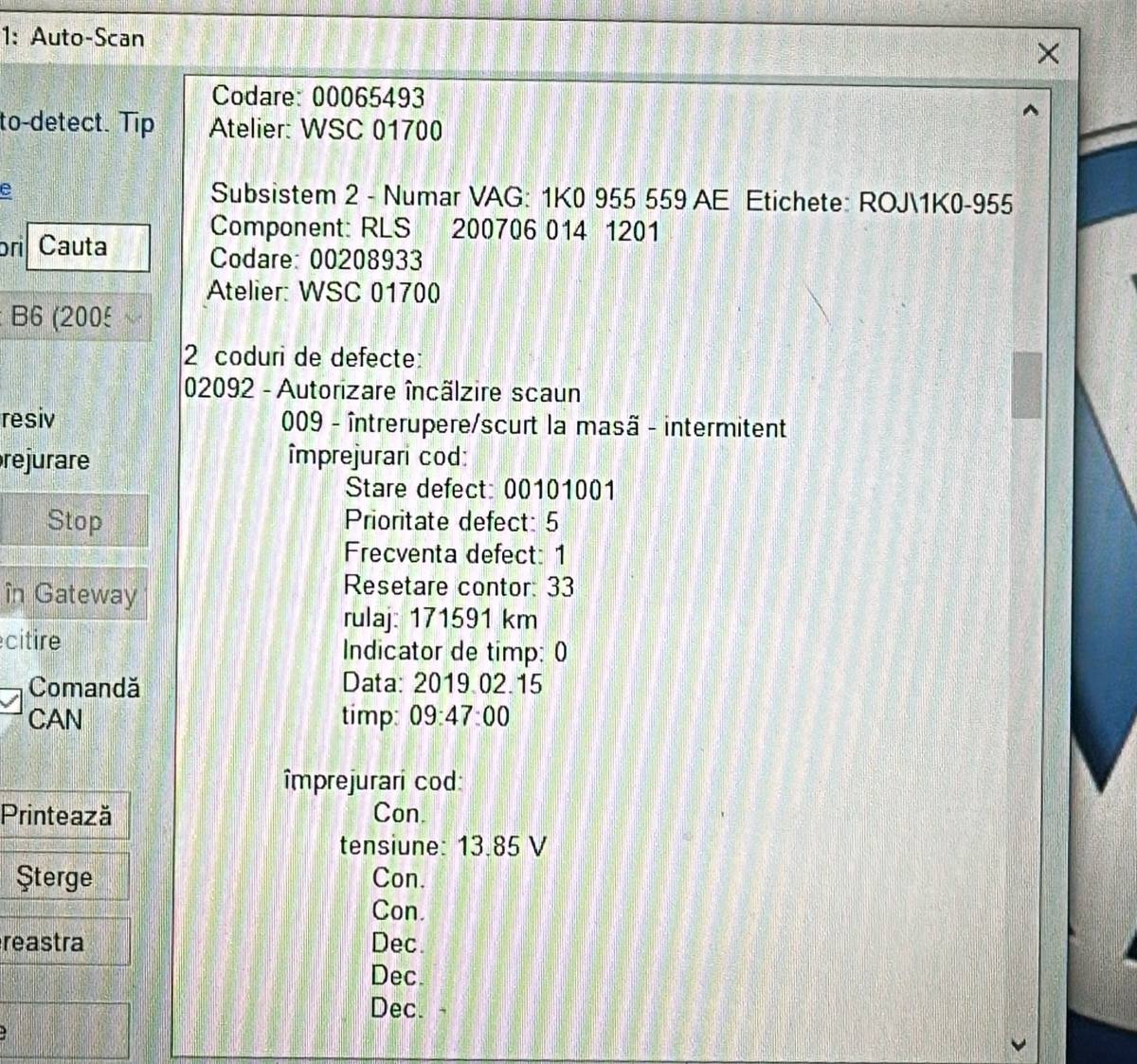The height and width of the screenshot is (1064, 1137).
Task: Click the '2 coduri de defecte' heading
Action: (x=302, y=357)
